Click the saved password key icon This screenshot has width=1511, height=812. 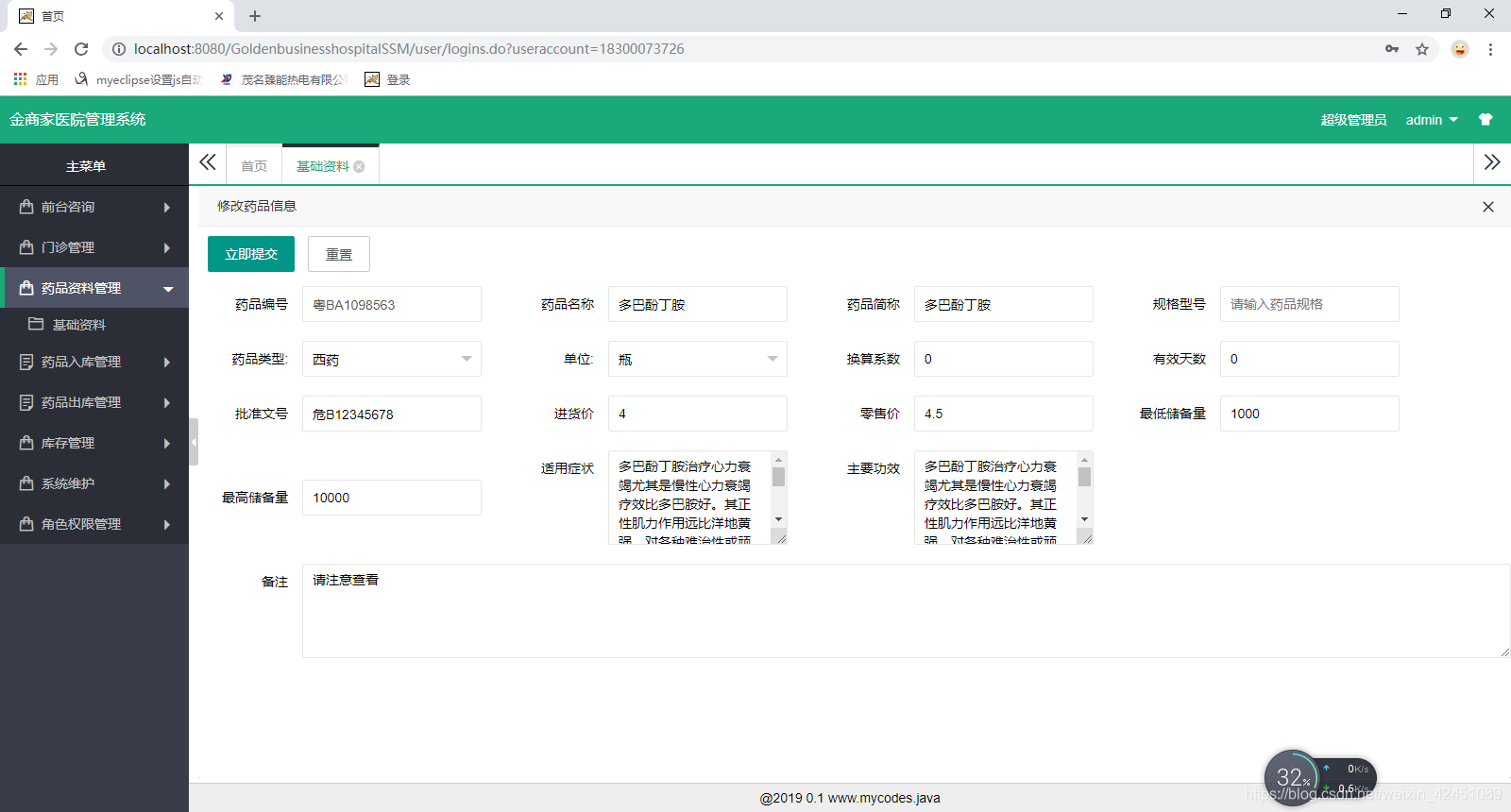[x=1392, y=49]
